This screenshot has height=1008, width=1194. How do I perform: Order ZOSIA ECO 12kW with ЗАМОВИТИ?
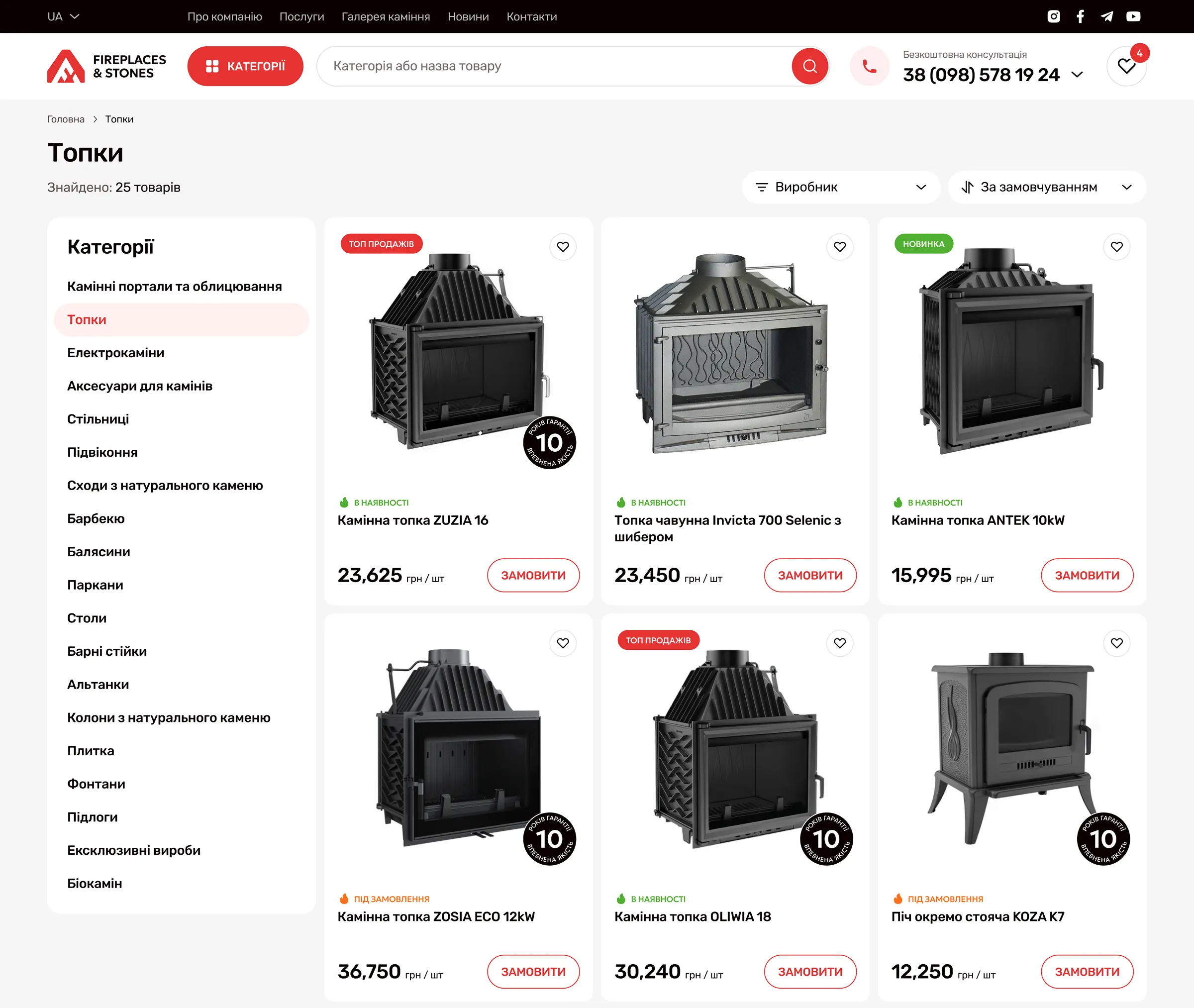point(533,972)
